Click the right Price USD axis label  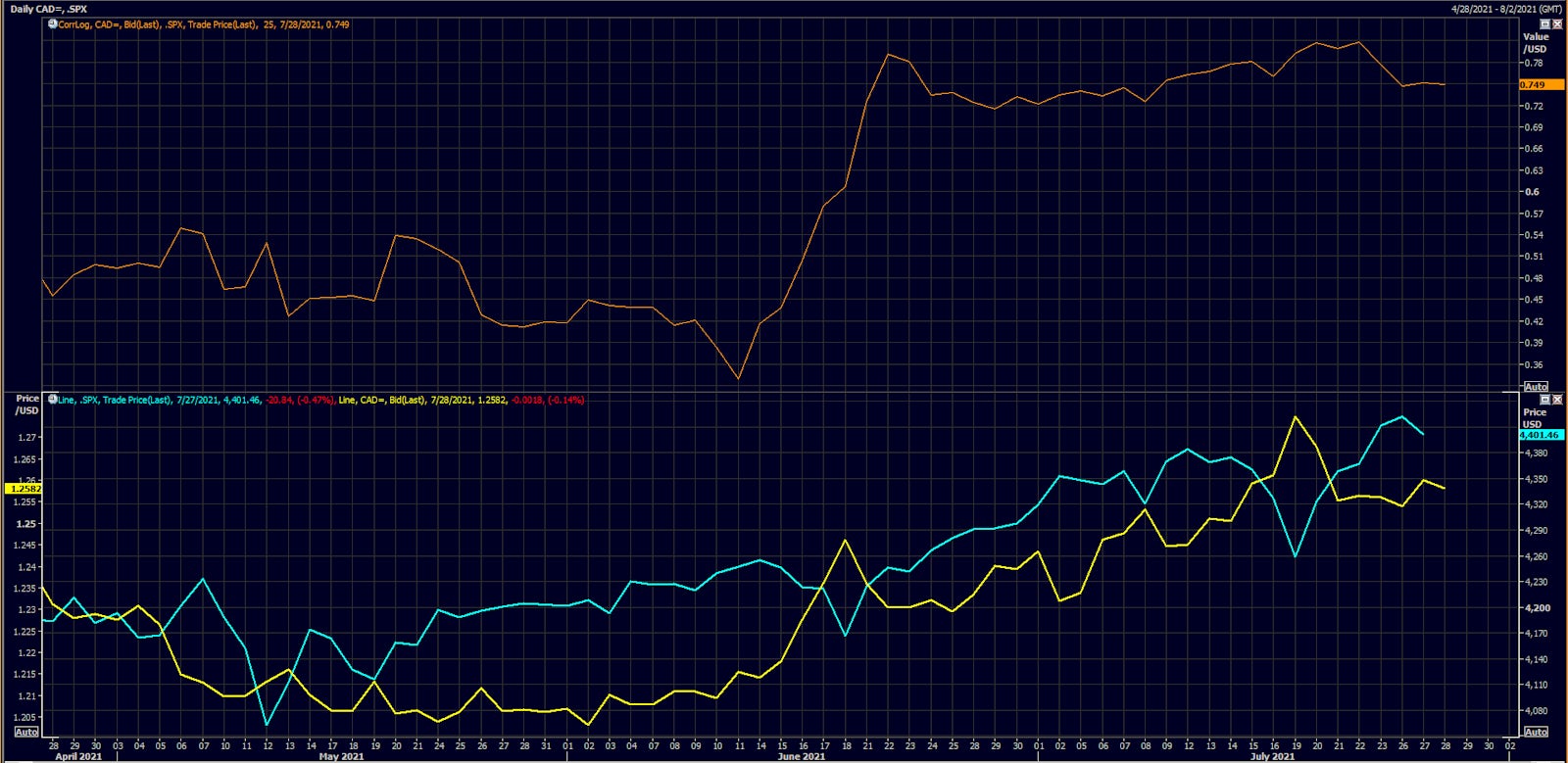click(x=1534, y=418)
